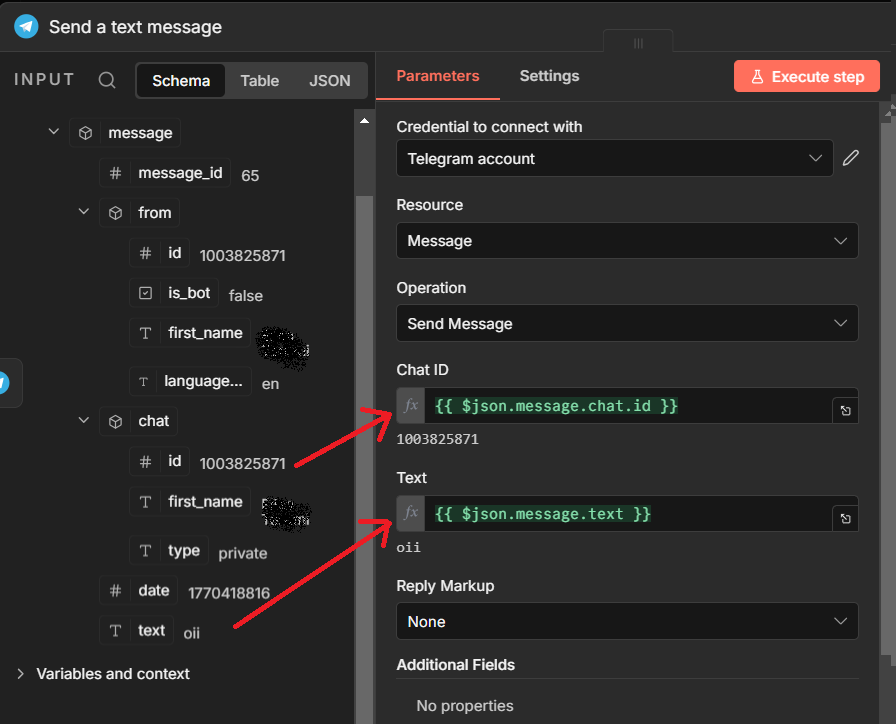Expand Variables and context section
The width and height of the screenshot is (896, 724).
(x=21, y=674)
